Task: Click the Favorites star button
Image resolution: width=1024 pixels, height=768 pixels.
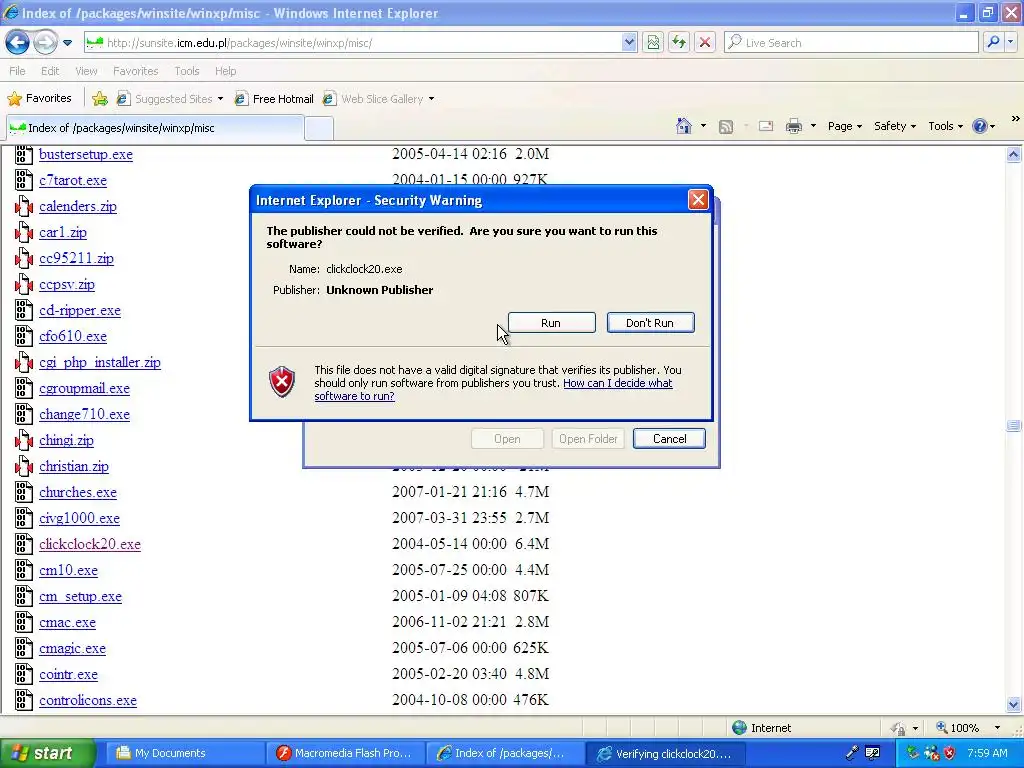Action: pos(39,99)
